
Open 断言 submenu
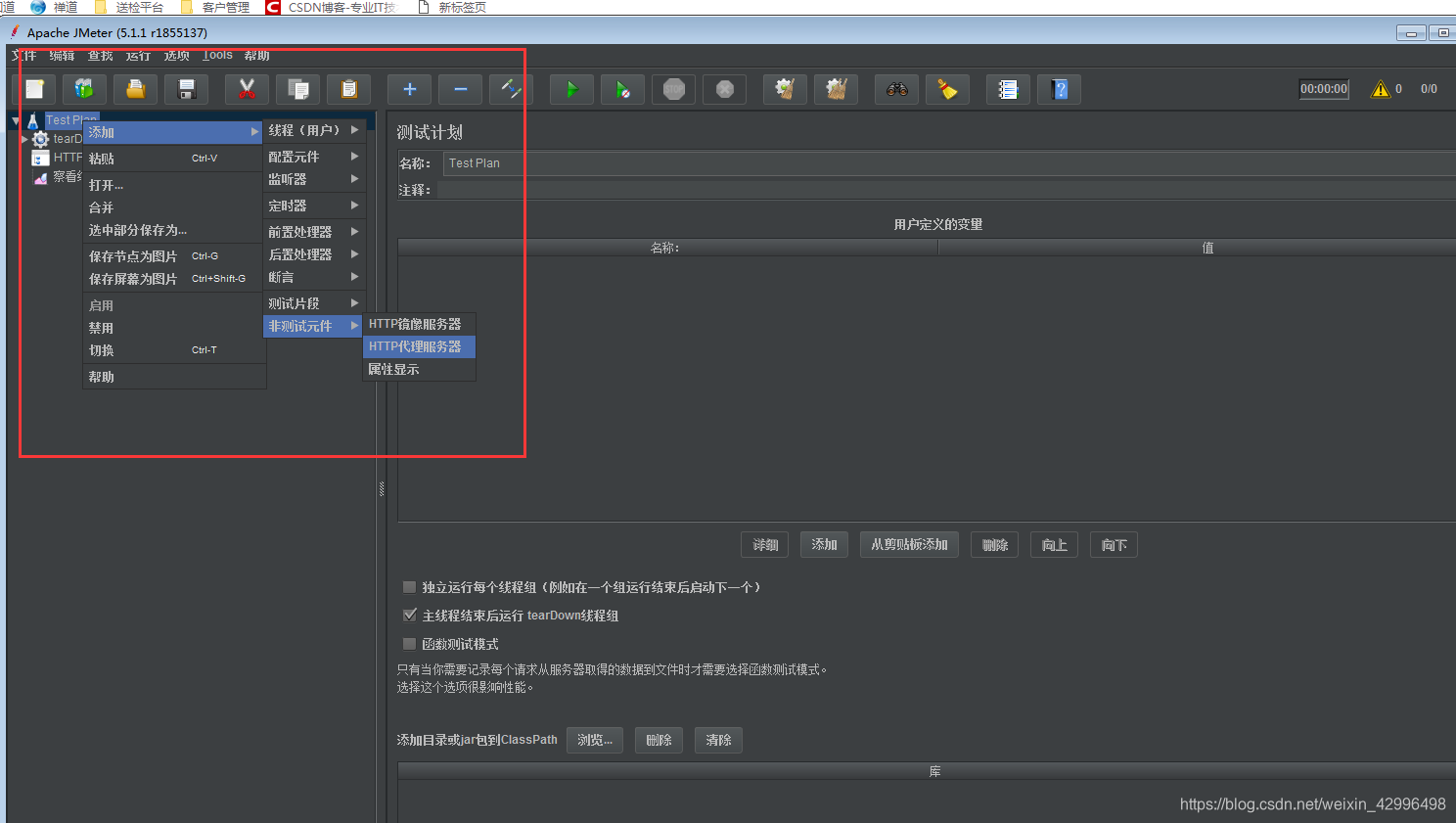(x=314, y=277)
